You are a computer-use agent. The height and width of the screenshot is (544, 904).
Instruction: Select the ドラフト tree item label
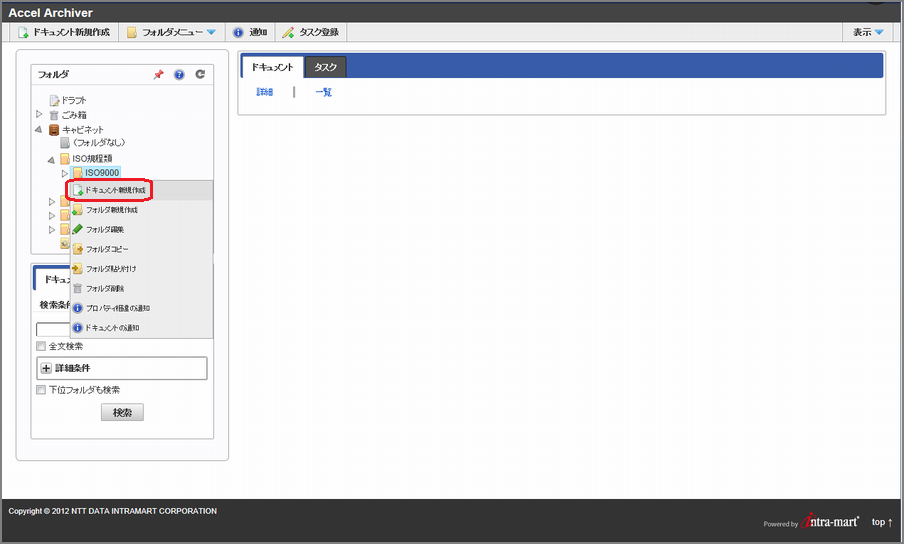74,100
